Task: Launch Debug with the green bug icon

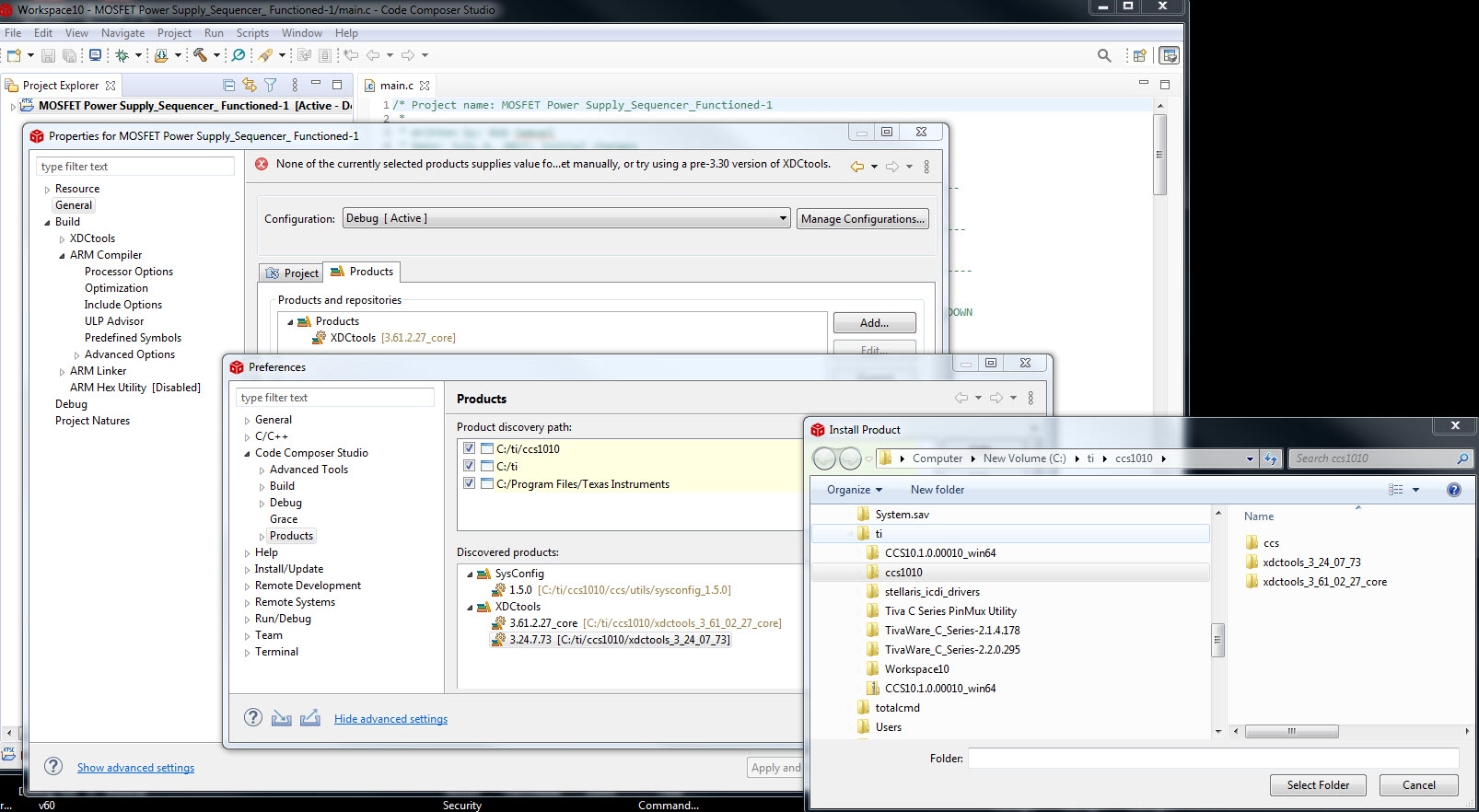Action: [122, 55]
